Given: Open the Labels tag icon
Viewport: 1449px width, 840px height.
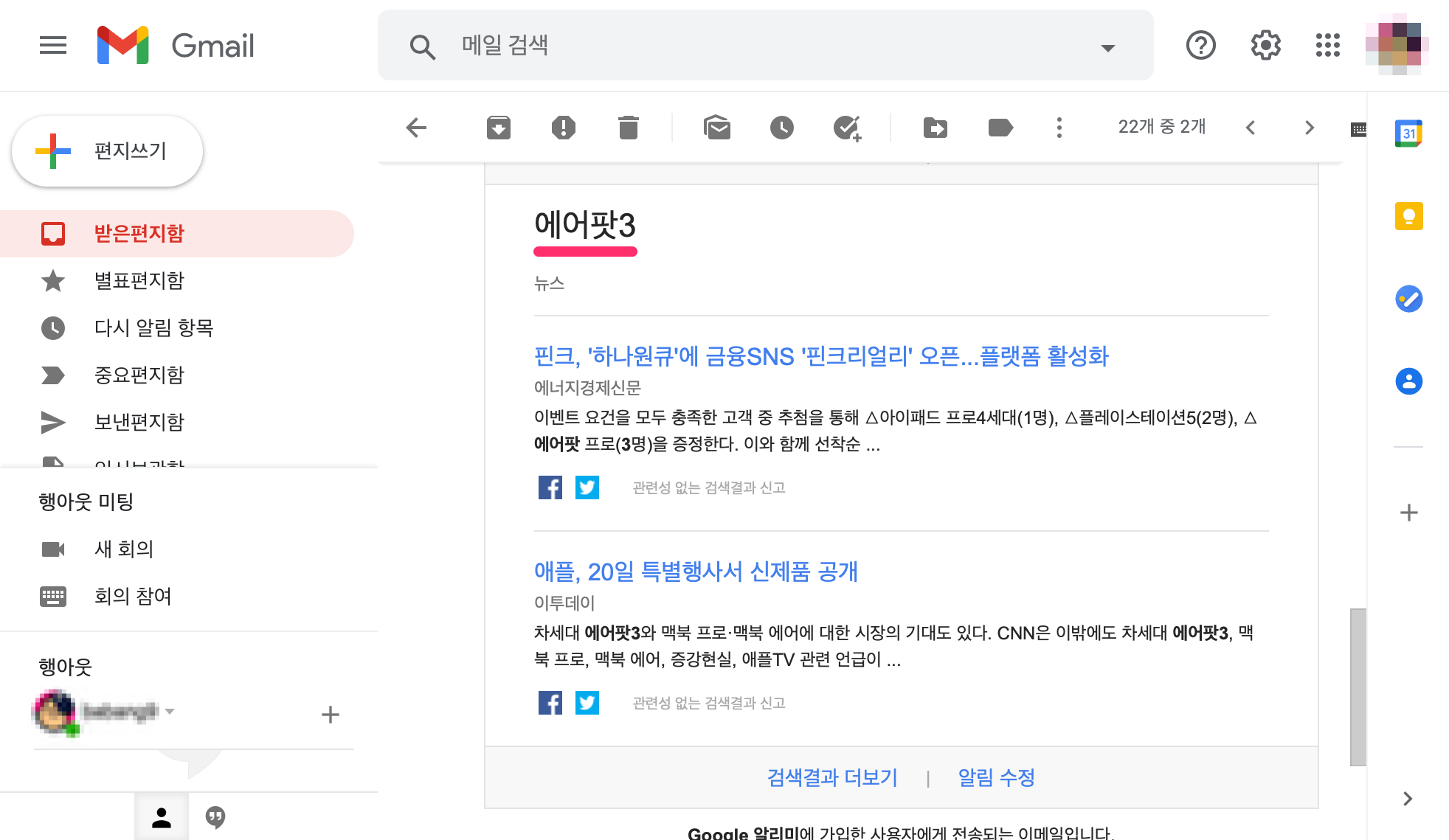Looking at the screenshot, I should 1000,128.
